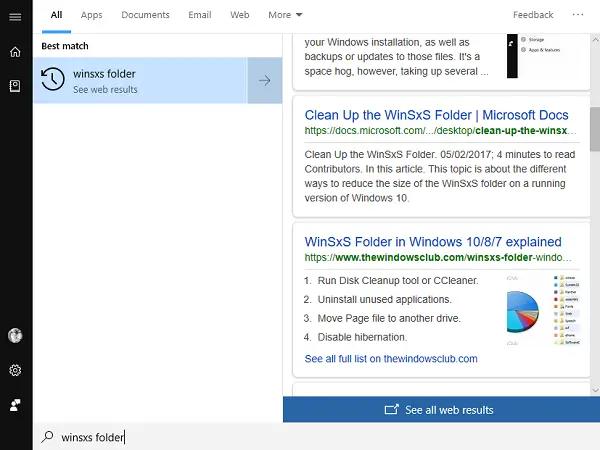This screenshot has height=450, width=600.
Task: Switch to the Apps tab
Action: (x=91, y=15)
